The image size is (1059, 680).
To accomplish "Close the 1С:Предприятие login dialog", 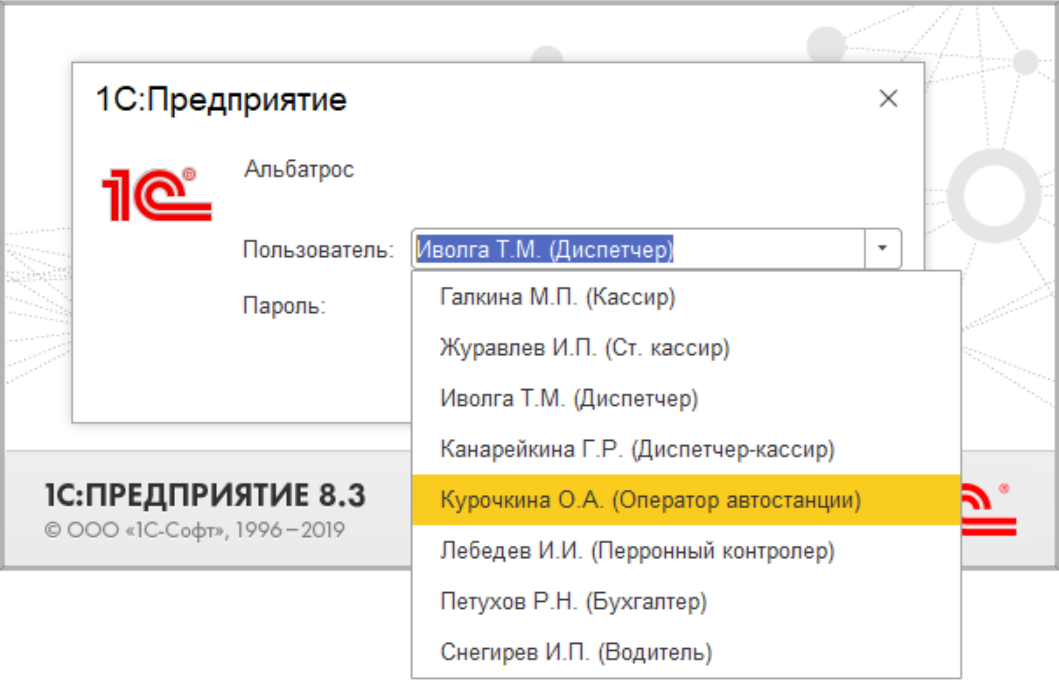I will (888, 99).
